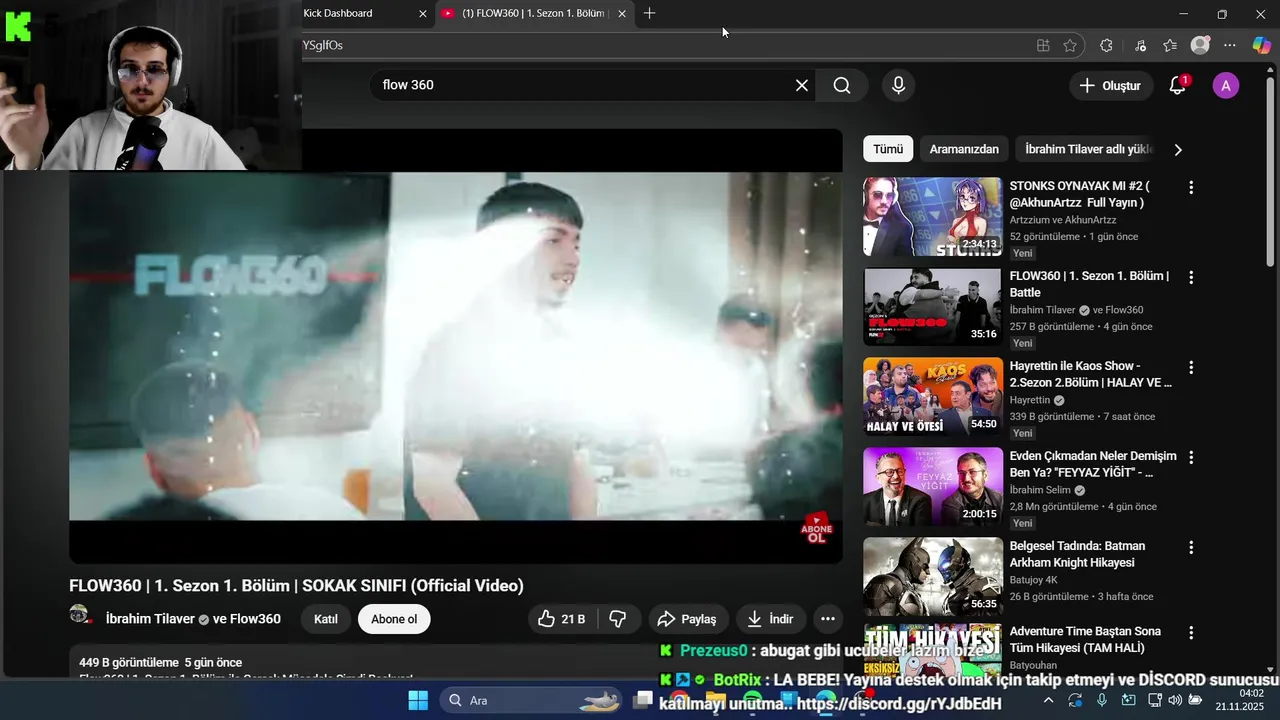Open browser settings and more ellipsis
The width and height of the screenshot is (1280, 720).
(1230, 45)
